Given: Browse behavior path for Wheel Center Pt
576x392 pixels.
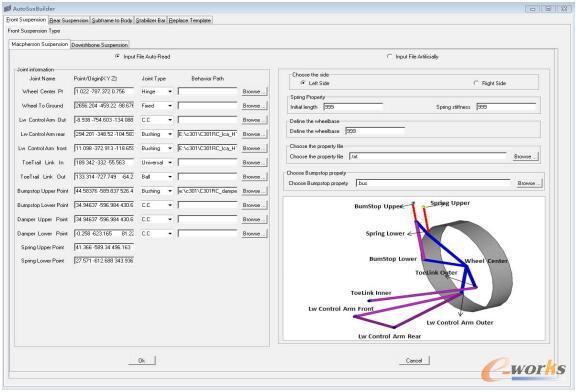Looking at the screenshot, I should pos(254,91).
